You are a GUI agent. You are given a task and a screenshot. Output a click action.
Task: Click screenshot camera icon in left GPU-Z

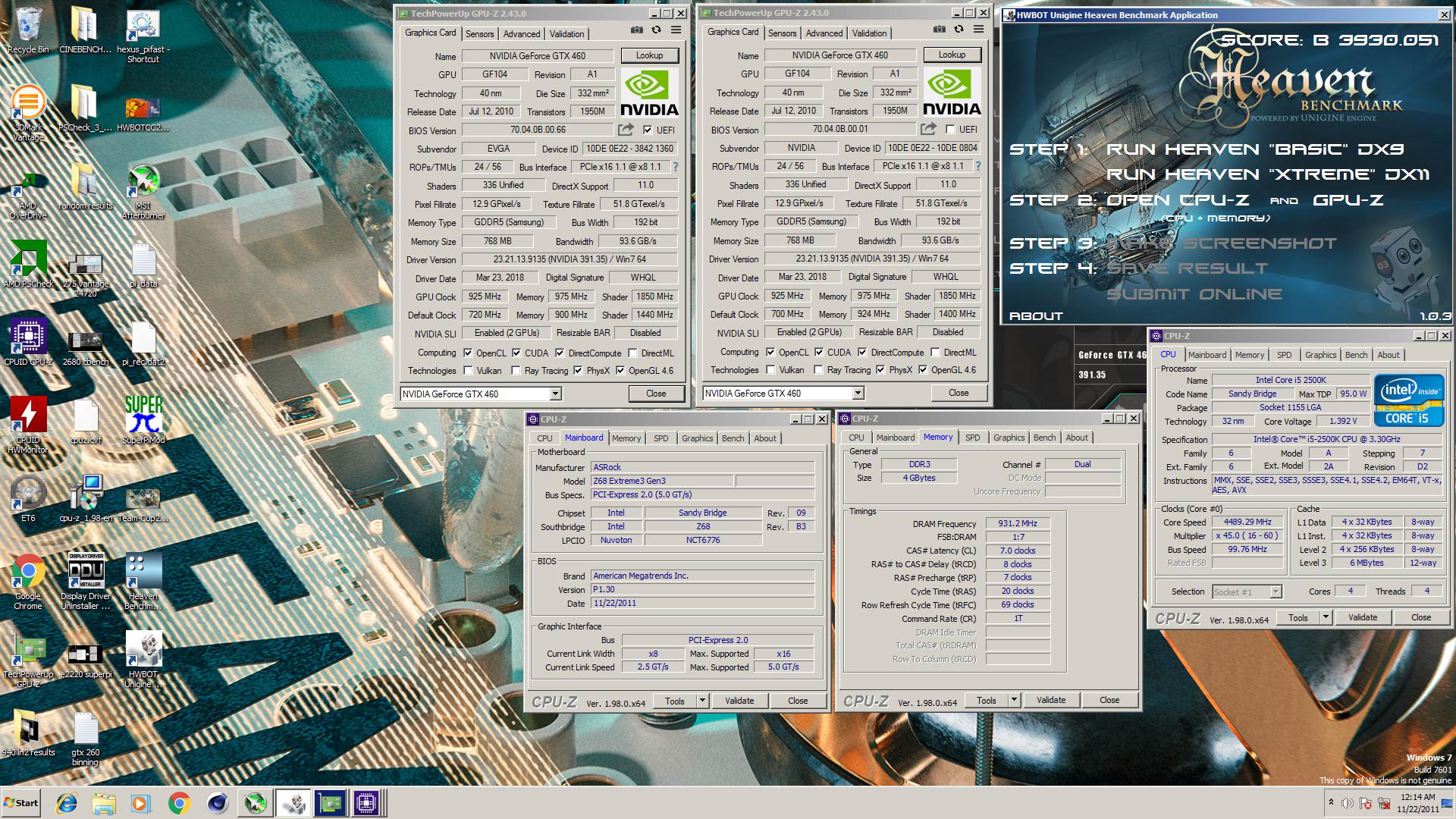(x=637, y=30)
